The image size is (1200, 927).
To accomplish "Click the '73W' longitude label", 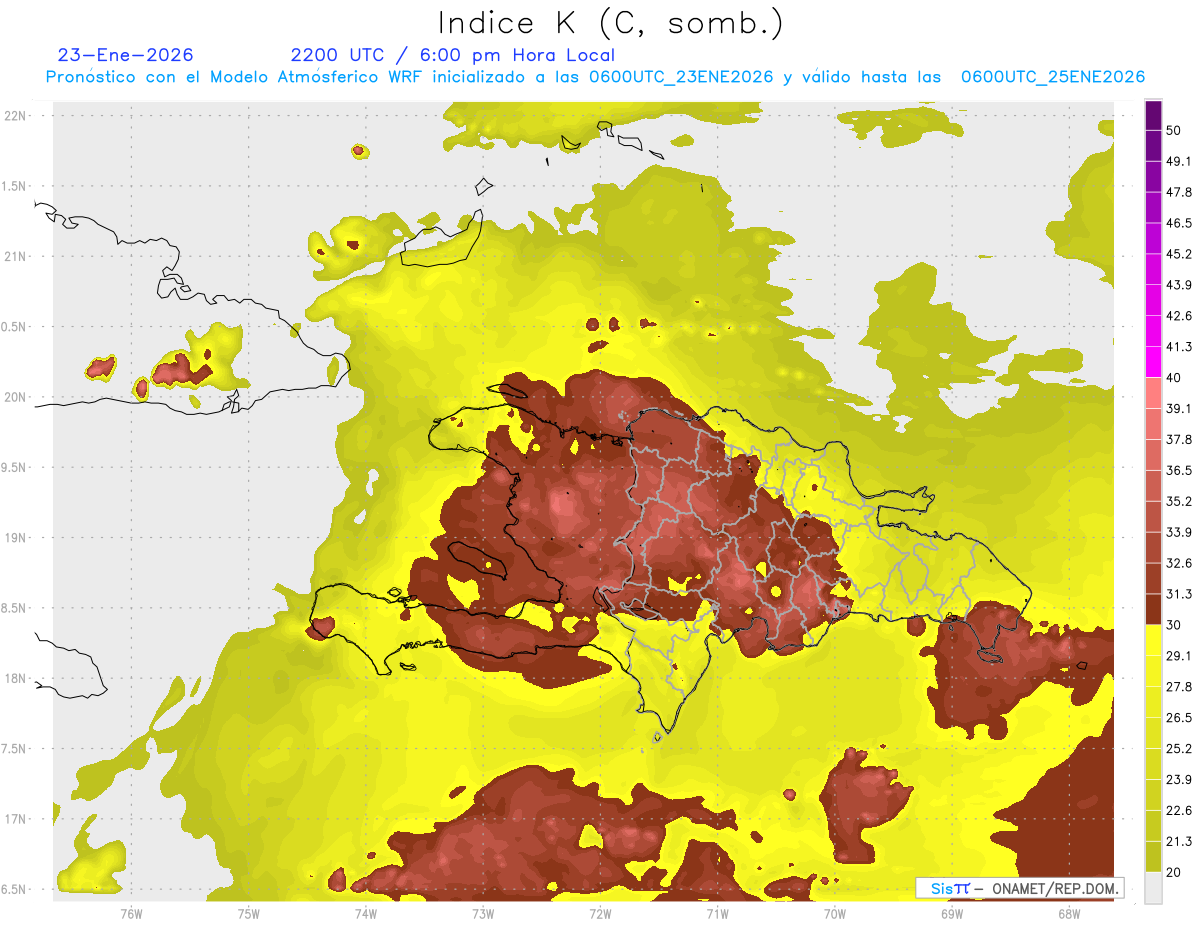I will [x=483, y=913].
